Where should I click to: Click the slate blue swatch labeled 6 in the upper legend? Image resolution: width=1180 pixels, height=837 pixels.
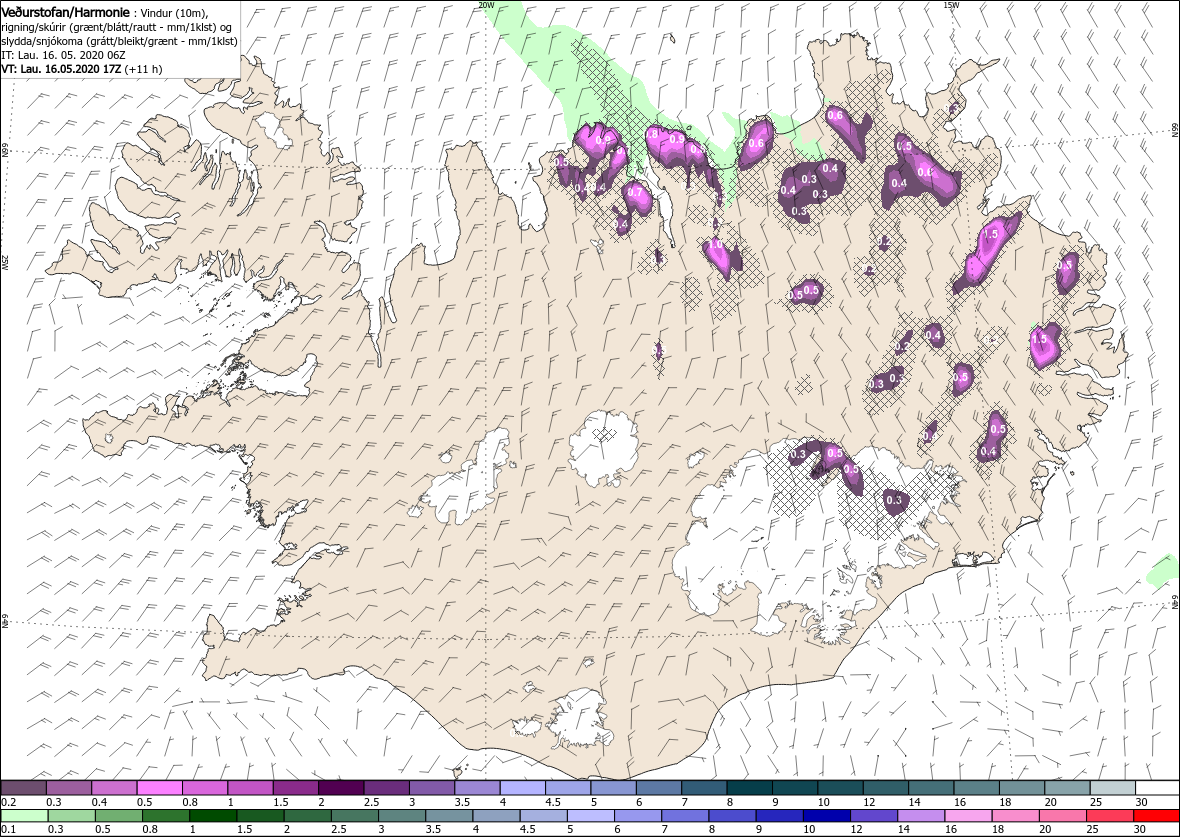(658, 788)
